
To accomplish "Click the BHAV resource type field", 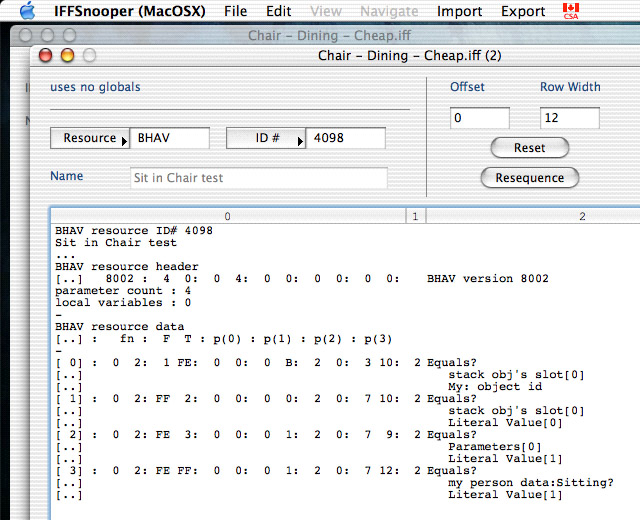I will click(x=170, y=139).
